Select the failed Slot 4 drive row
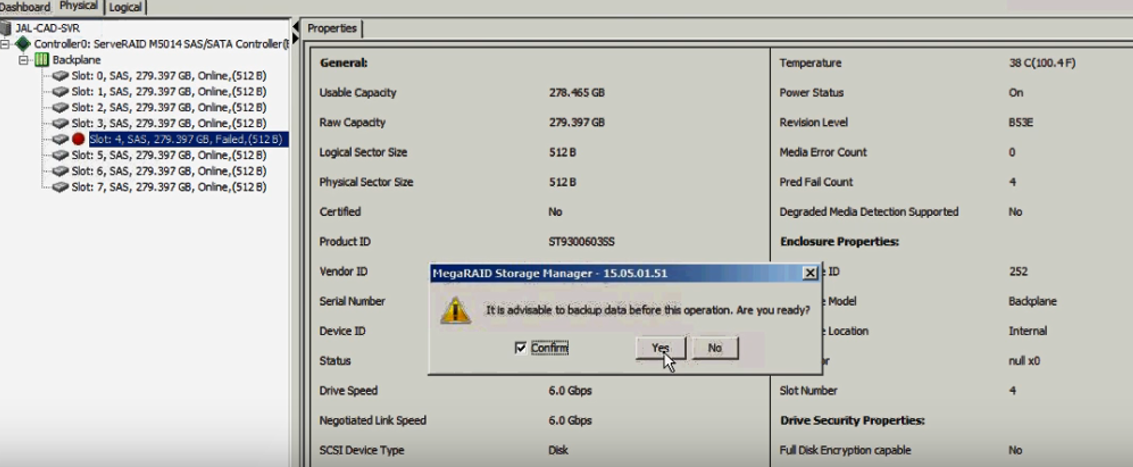Screen dimensions: 1133x467 pyautogui.click(x=189, y=139)
